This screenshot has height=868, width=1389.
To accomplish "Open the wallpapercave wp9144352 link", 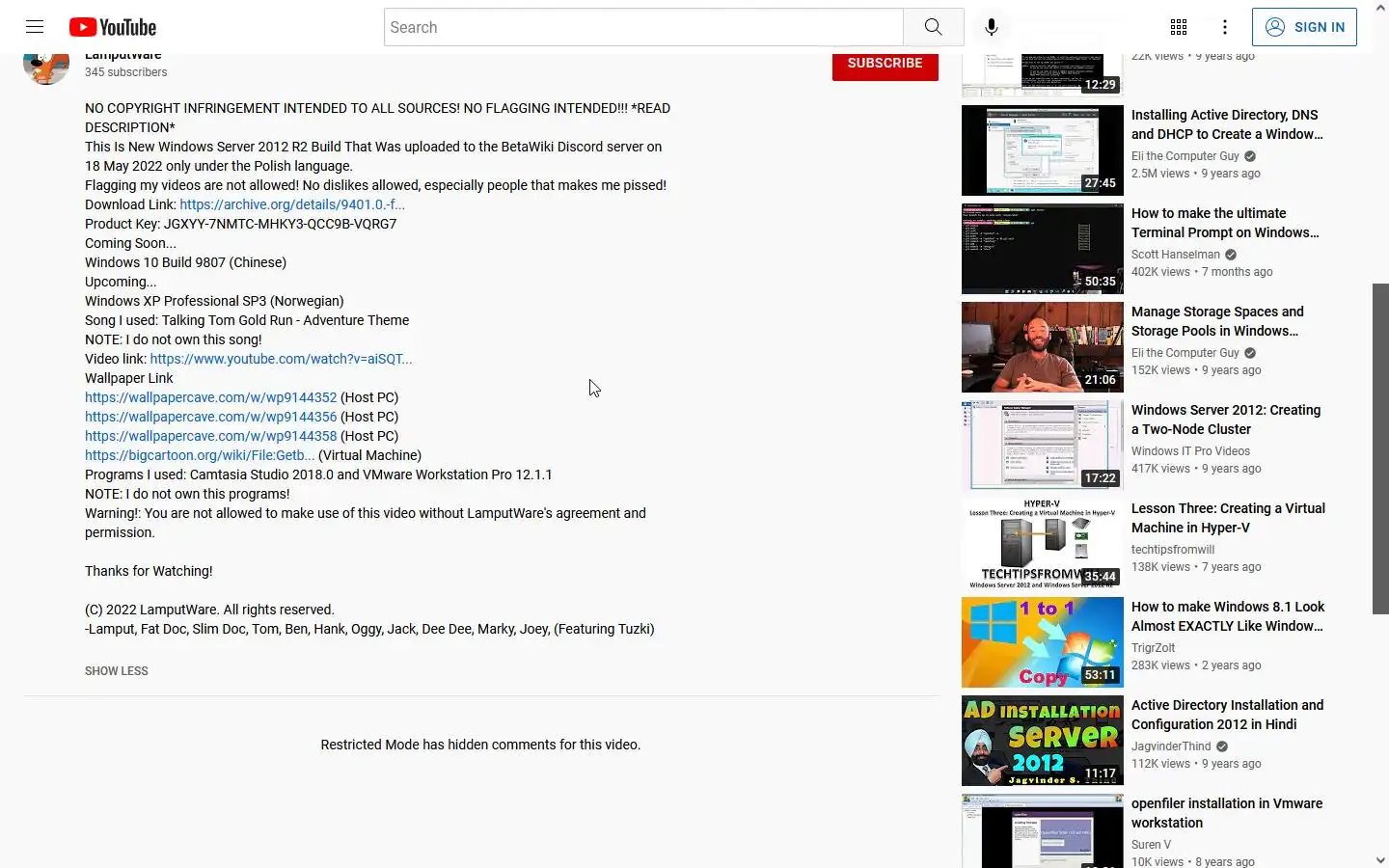I will coord(210,397).
